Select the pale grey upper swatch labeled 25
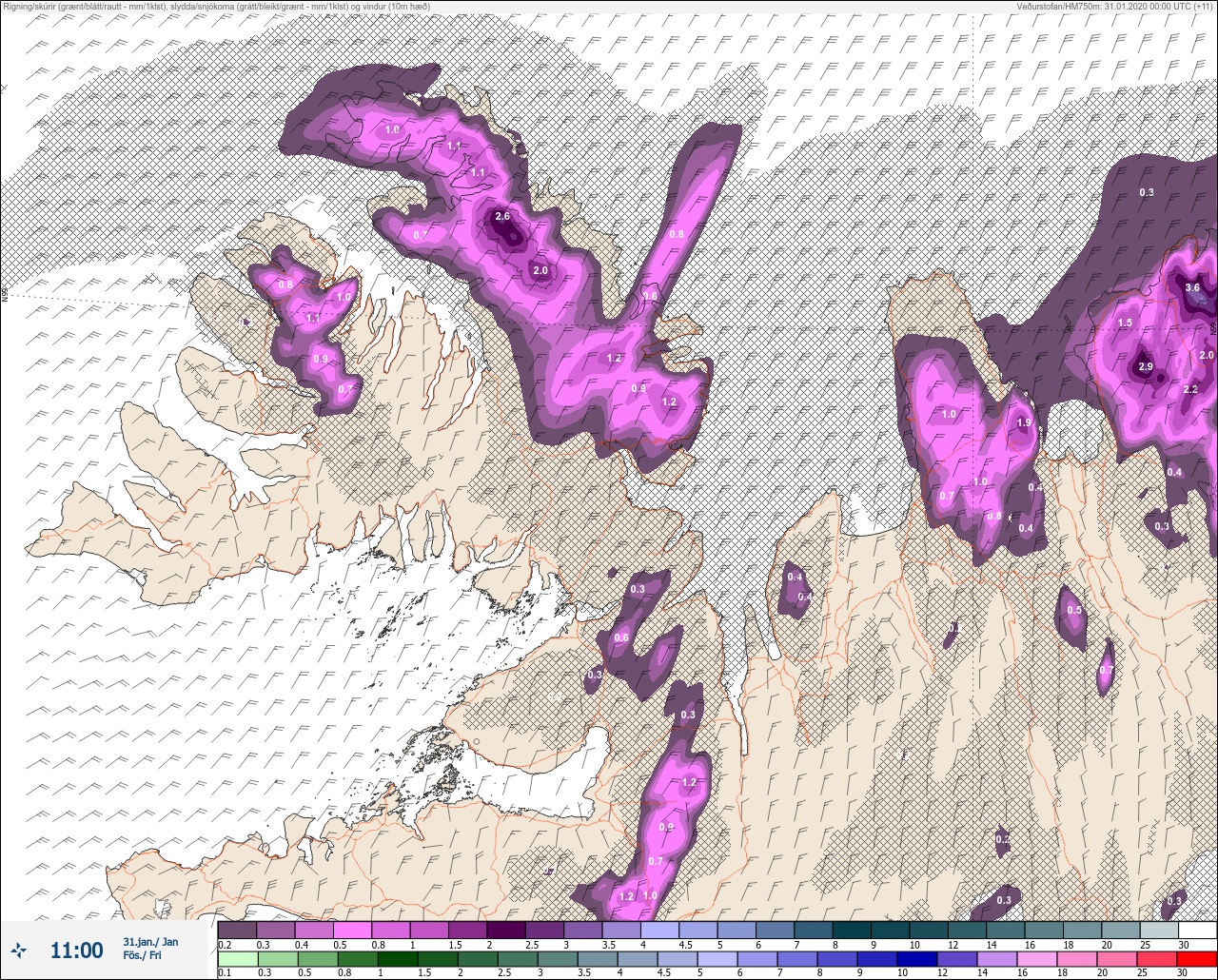The height and width of the screenshot is (980, 1218). 1158,930
